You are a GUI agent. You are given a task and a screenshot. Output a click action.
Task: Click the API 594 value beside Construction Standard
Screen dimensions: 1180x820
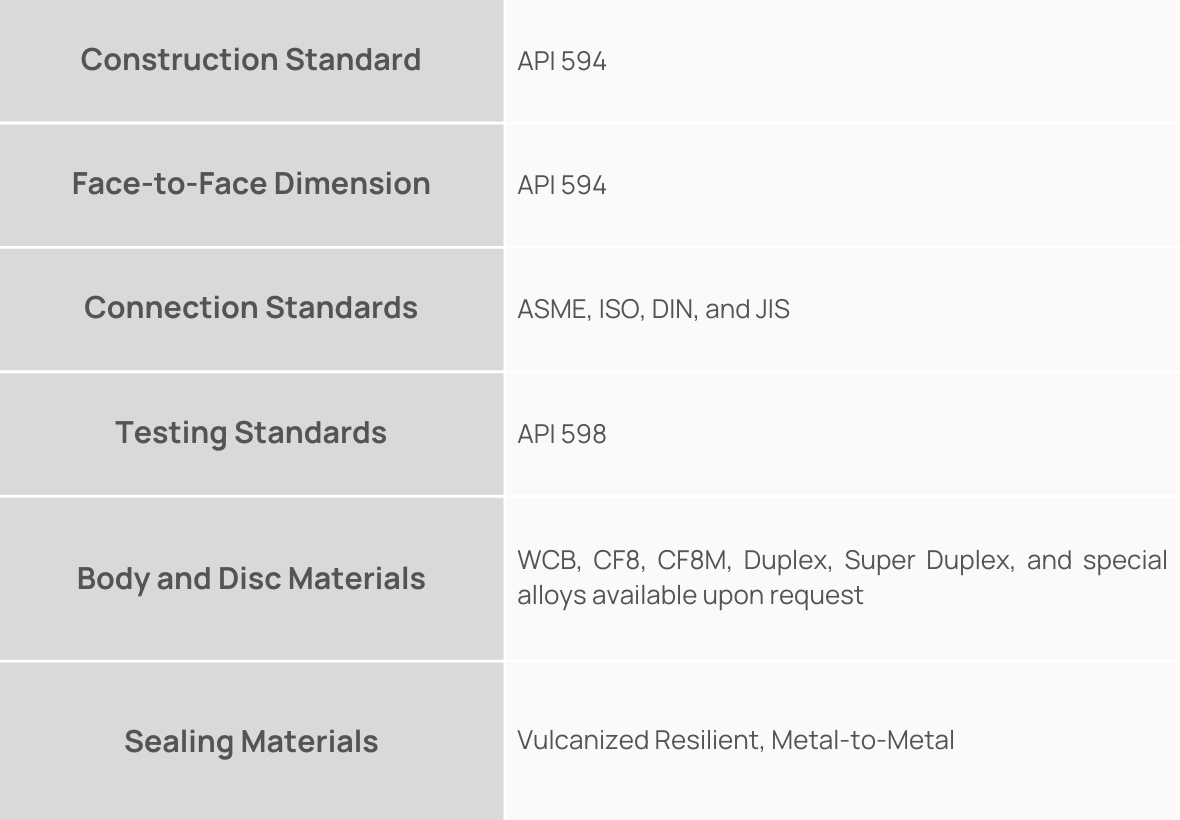tap(562, 62)
